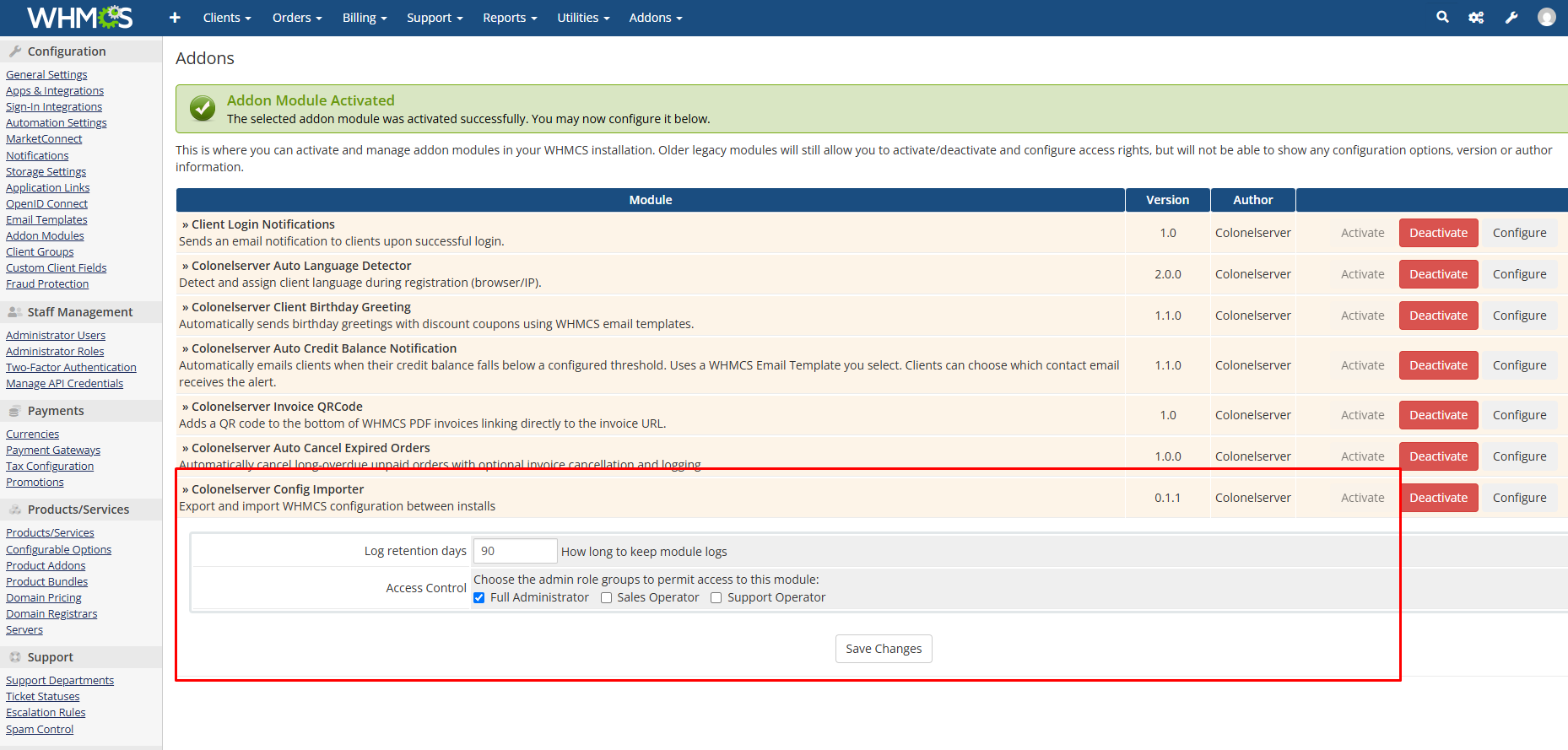Image resolution: width=1568 pixels, height=750 pixels.
Task: Click the plus quick-add icon
Action: pos(175,18)
